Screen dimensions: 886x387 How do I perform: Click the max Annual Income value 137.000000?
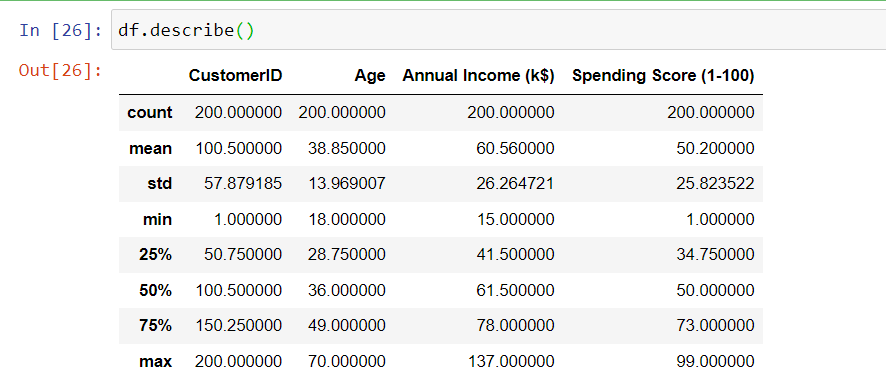(x=511, y=362)
